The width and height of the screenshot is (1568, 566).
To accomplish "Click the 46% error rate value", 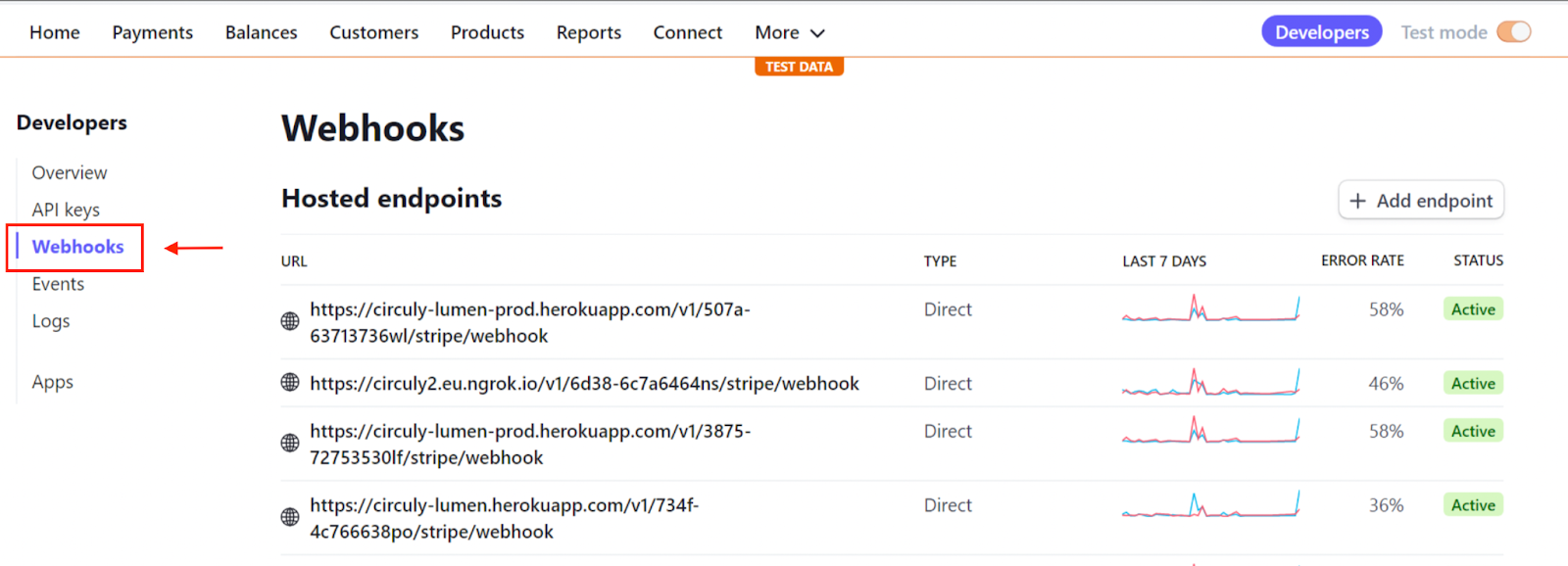I will pos(1386,384).
